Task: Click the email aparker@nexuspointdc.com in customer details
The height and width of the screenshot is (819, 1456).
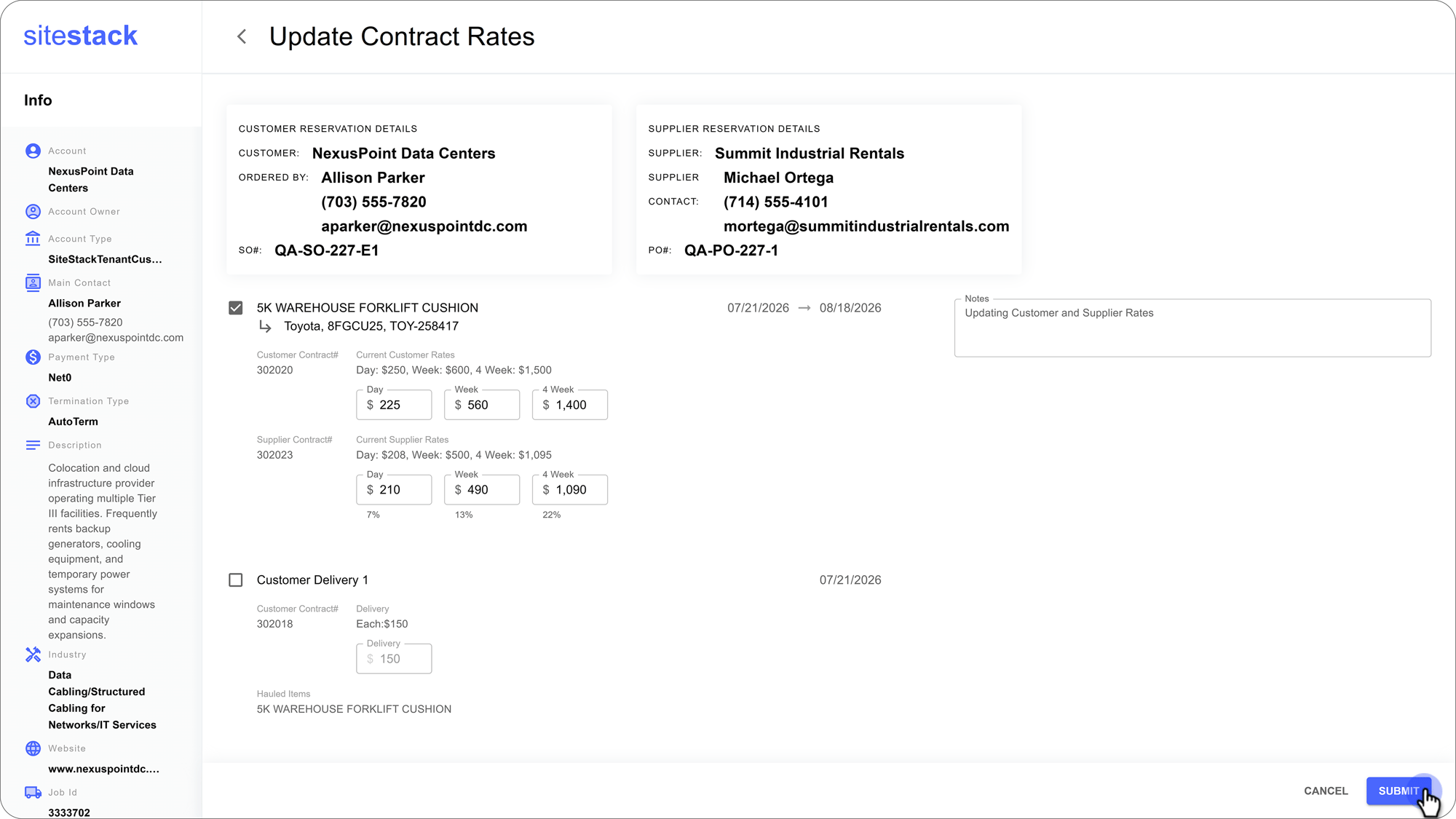Action: 424,226
